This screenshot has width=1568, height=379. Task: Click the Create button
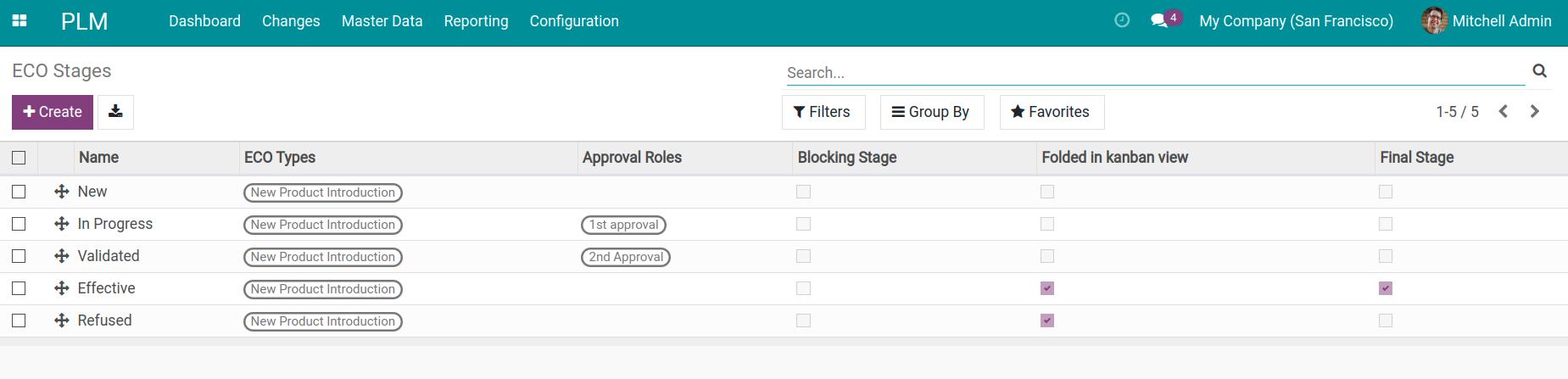53,112
